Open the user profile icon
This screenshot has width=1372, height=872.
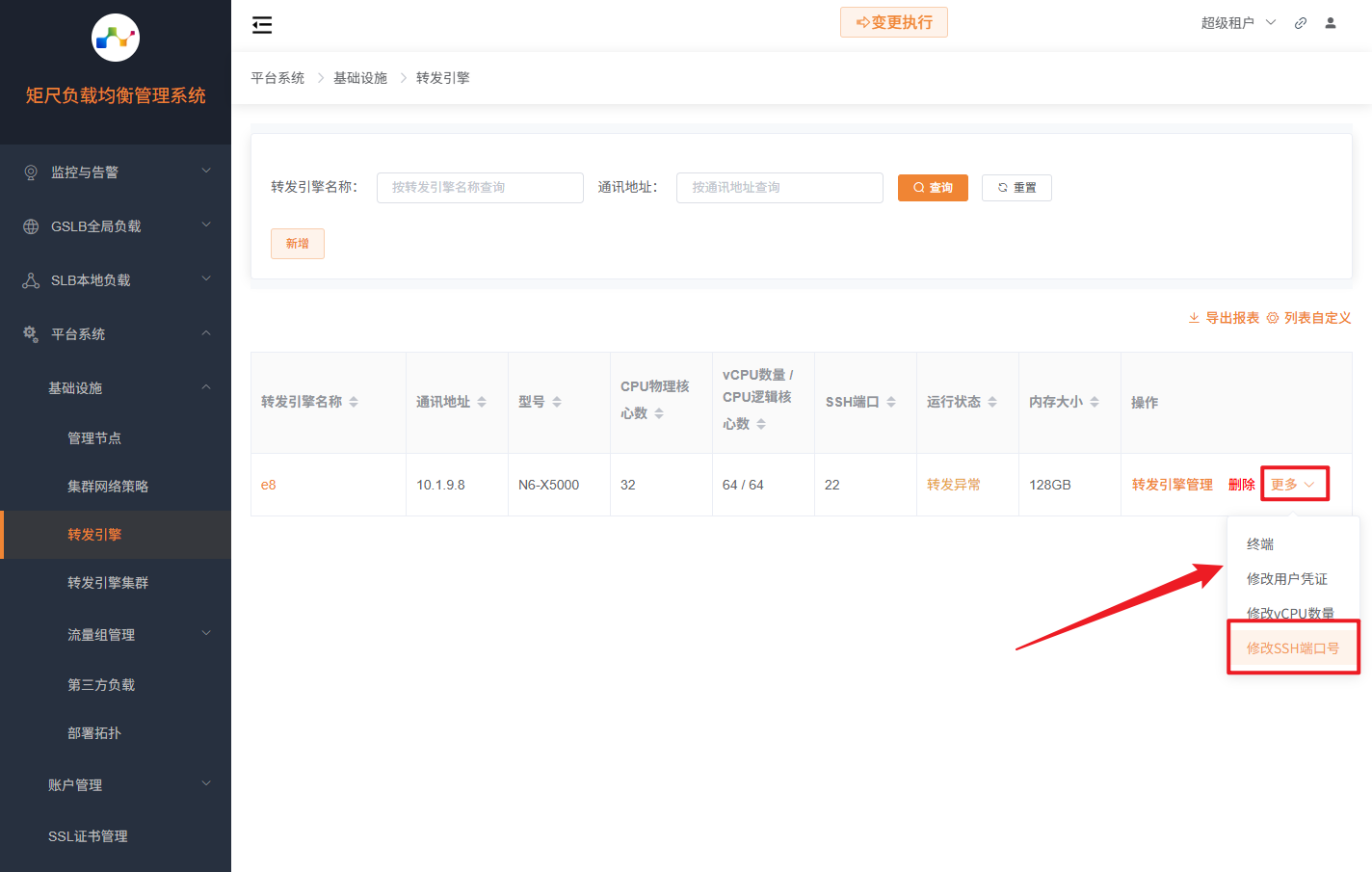(1331, 23)
